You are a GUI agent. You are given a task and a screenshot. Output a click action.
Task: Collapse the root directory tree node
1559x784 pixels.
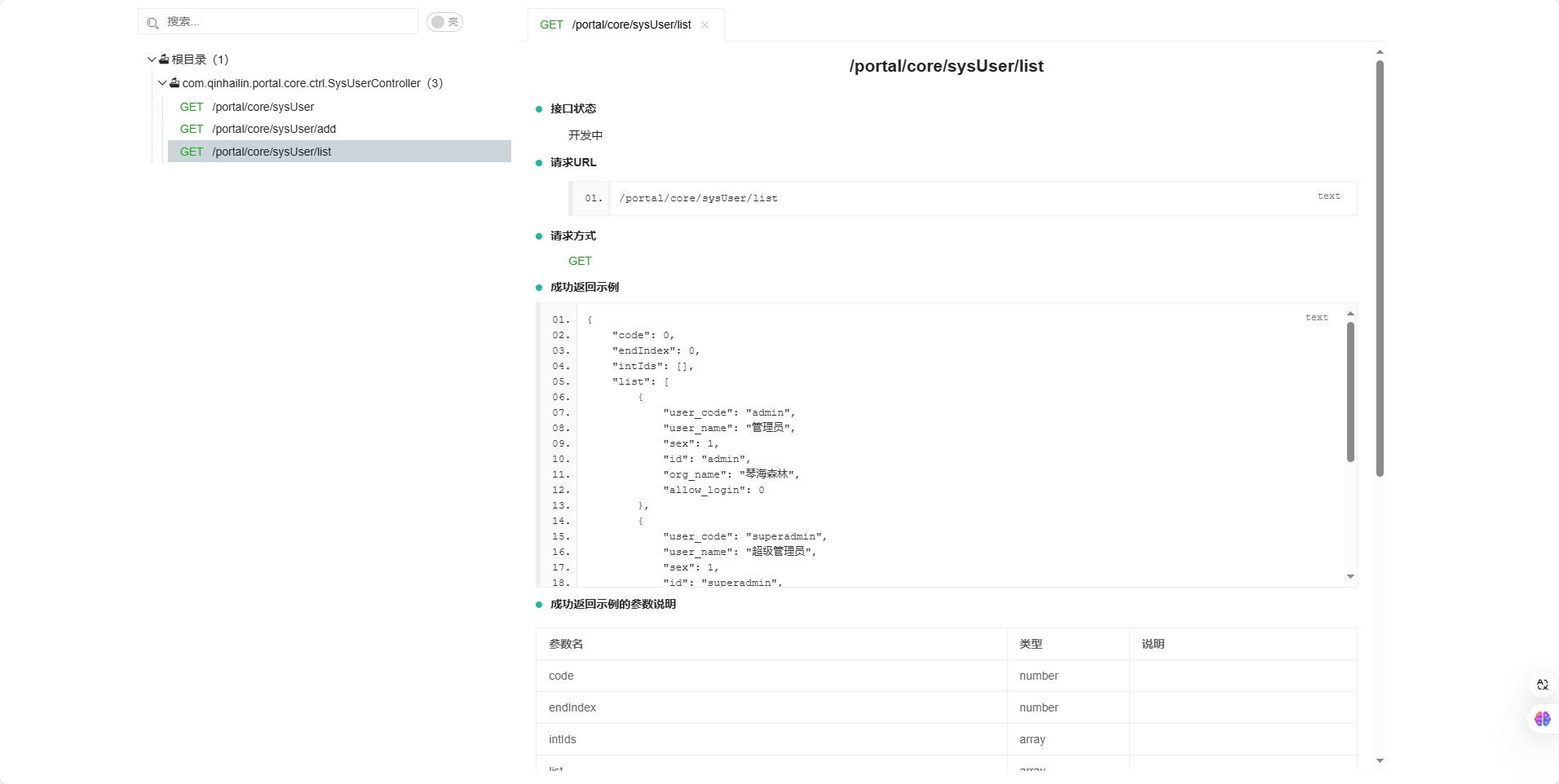pos(152,59)
